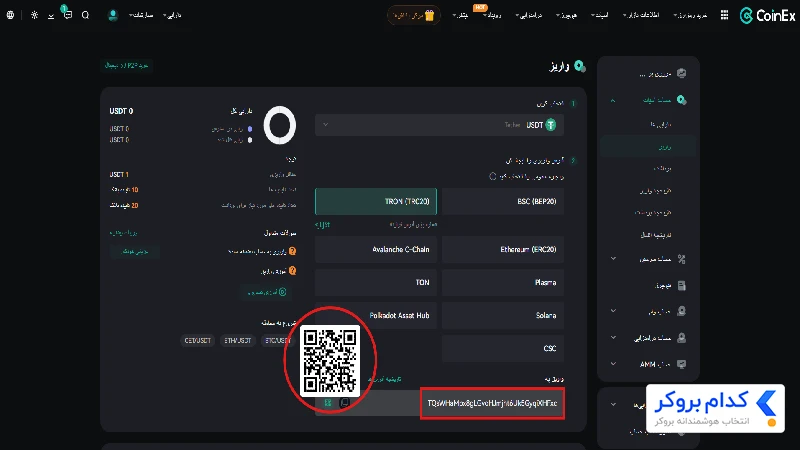Select the Avalanche C-Chain network
800x450 pixels.
coord(376,249)
